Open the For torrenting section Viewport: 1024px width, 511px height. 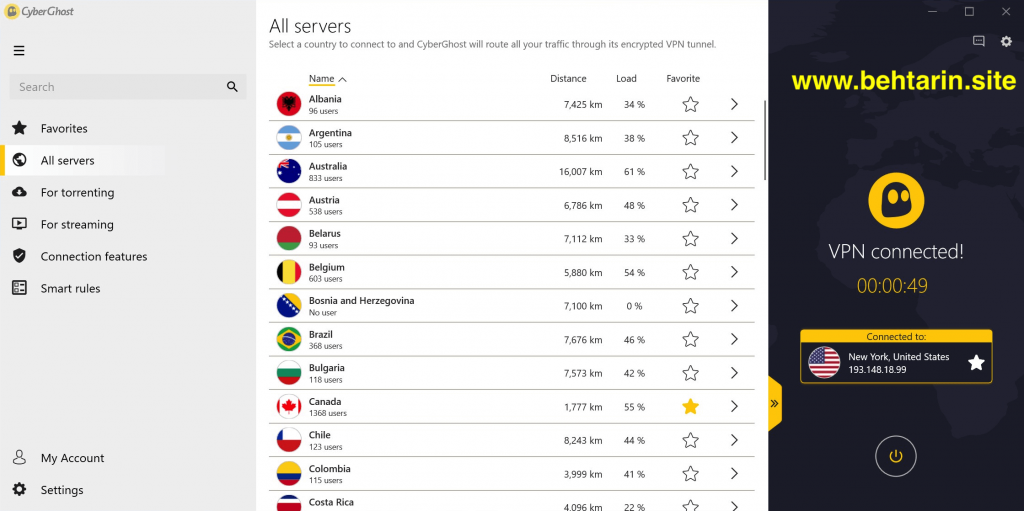[x=77, y=192]
